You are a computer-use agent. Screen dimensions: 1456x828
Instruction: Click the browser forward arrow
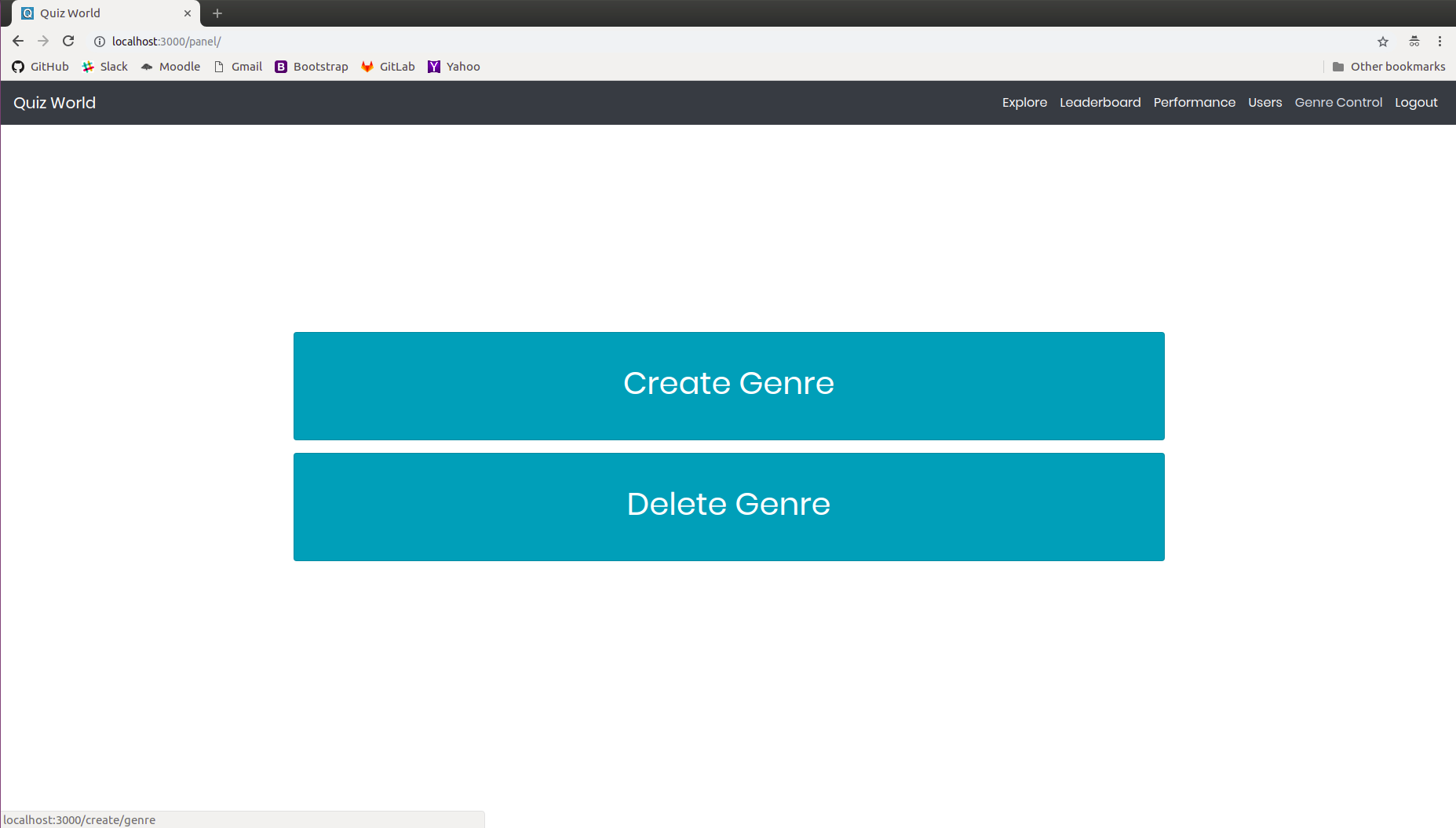pyautogui.click(x=43, y=42)
